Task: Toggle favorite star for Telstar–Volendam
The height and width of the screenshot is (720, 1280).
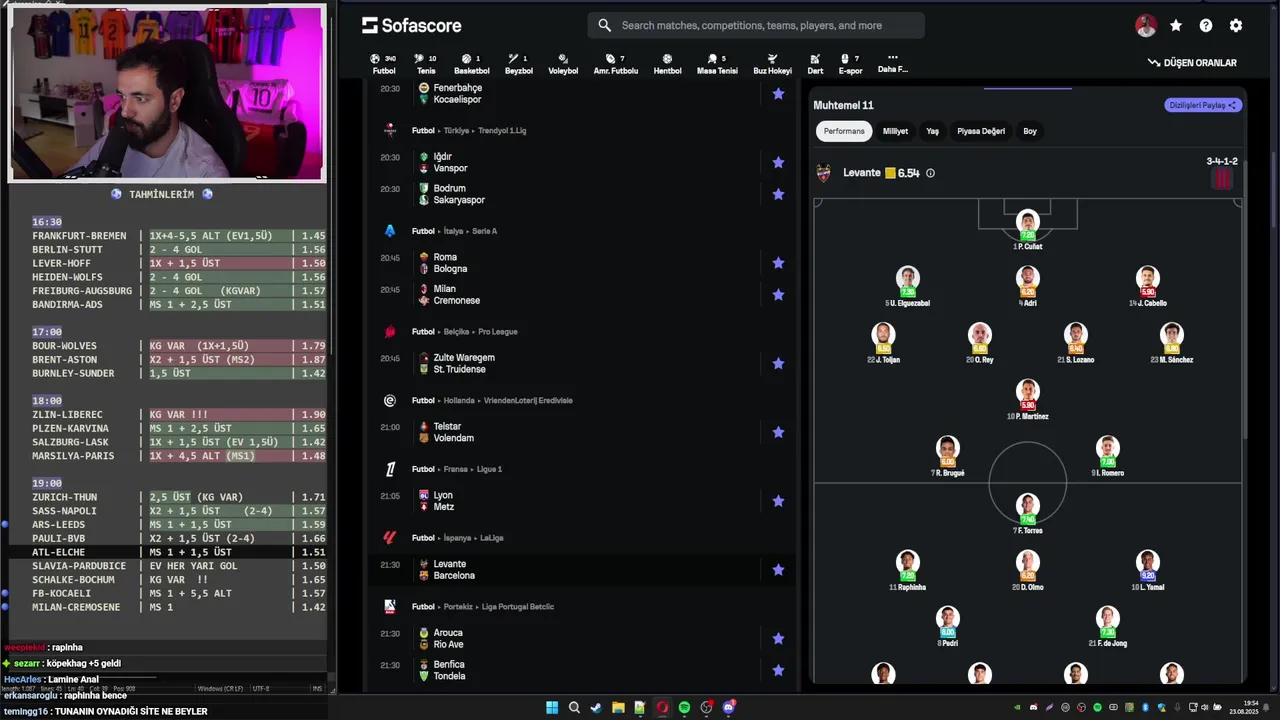Action: (x=778, y=432)
